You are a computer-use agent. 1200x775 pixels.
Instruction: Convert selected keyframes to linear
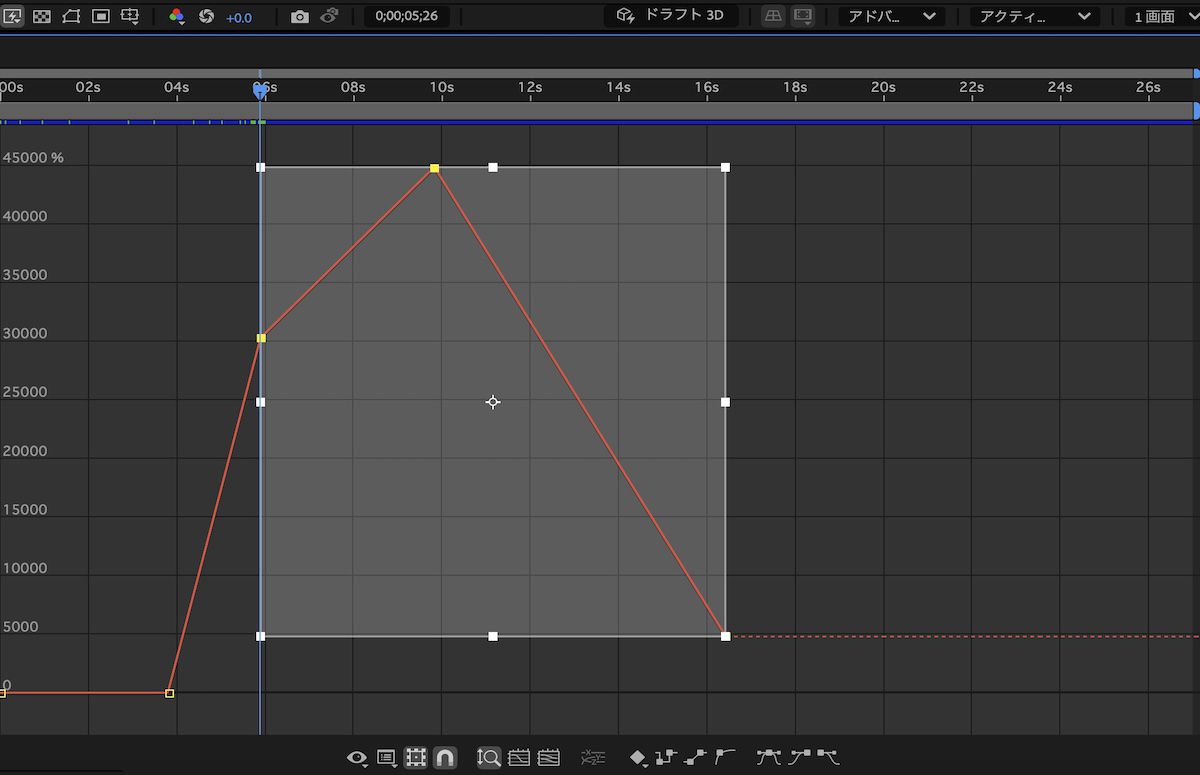pyautogui.click(x=696, y=758)
